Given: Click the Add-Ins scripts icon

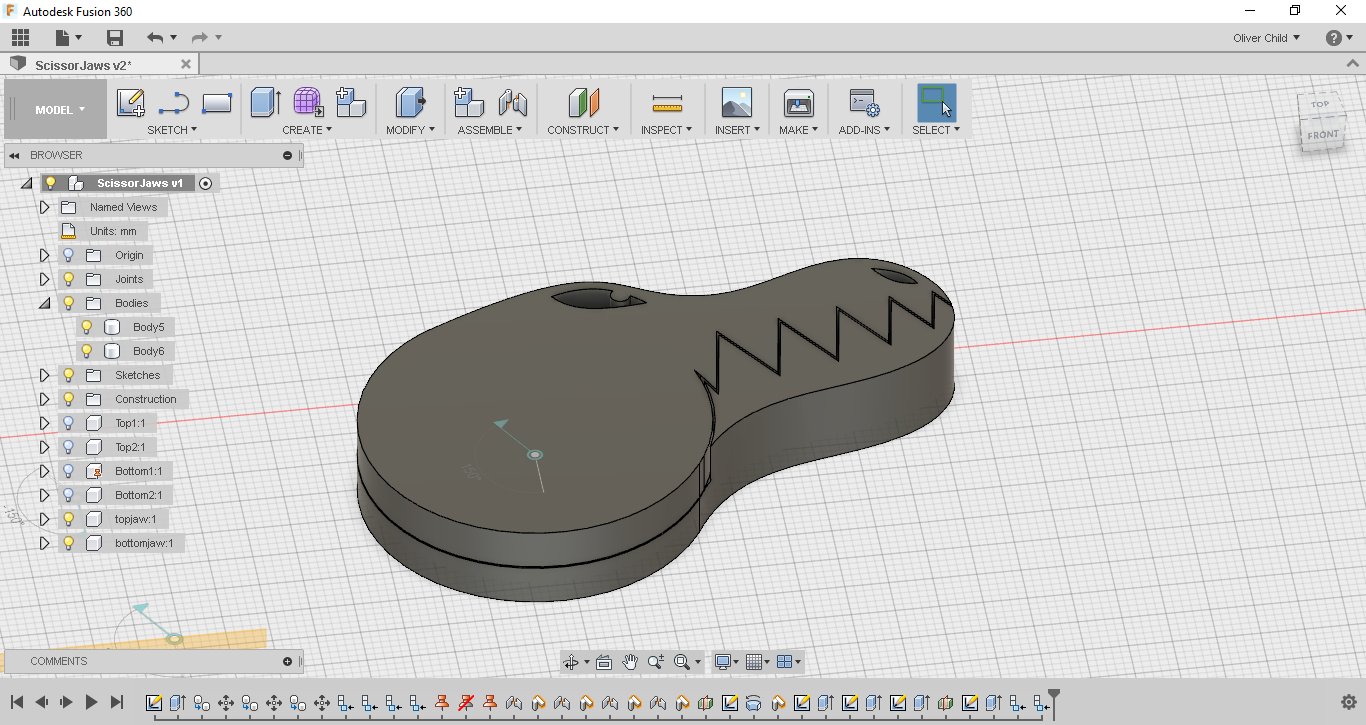Looking at the screenshot, I should click(x=864, y=103).
